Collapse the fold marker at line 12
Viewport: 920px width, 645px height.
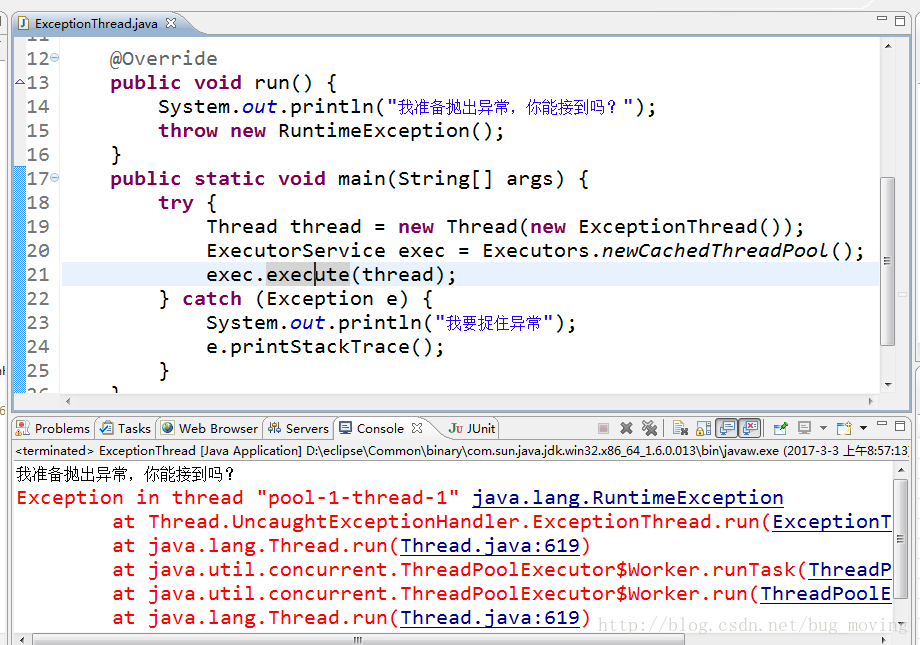tap(55, 58)
